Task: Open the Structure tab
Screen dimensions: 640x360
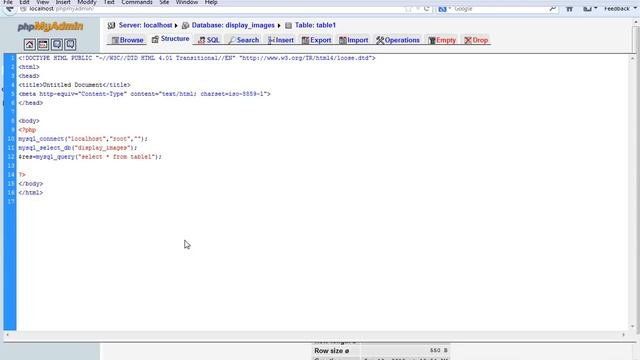Action: click(170, 39)
